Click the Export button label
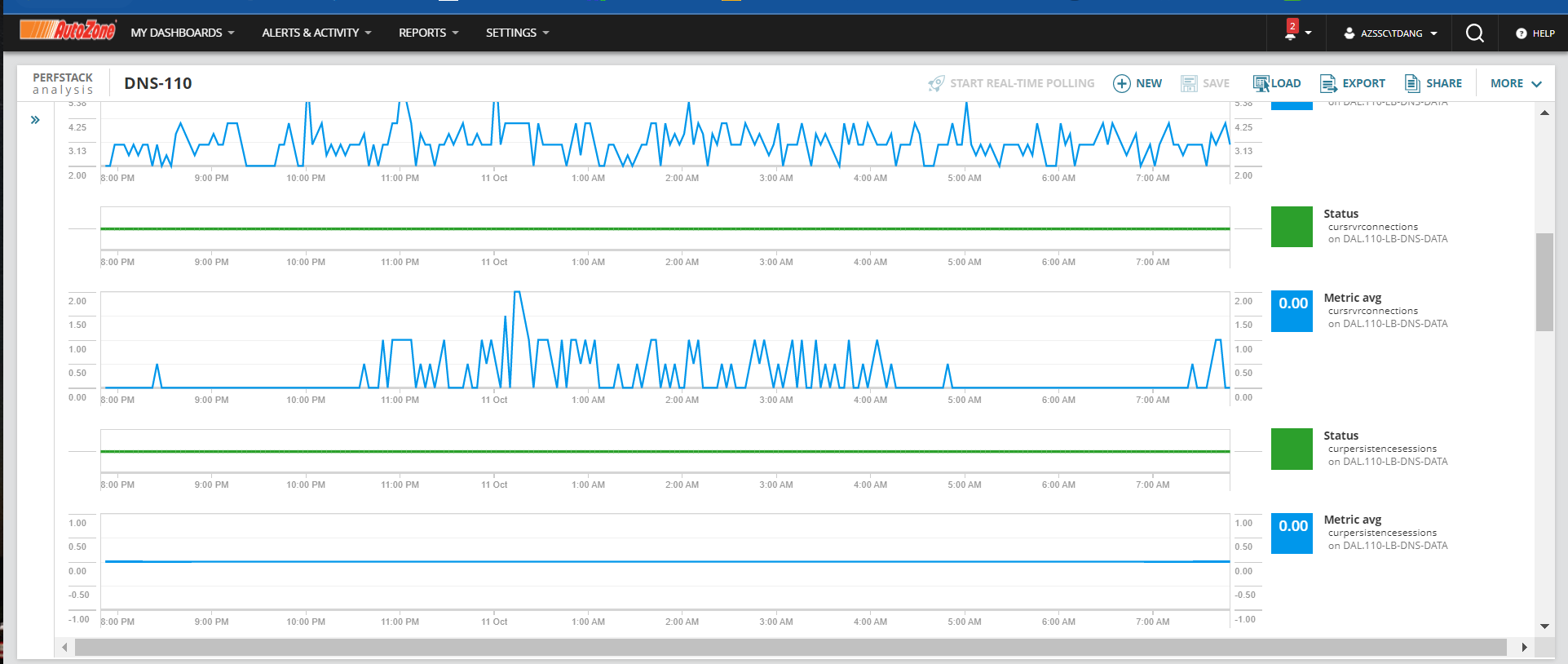Viewport: 1568px width, 664px height. coord(1363,83)
